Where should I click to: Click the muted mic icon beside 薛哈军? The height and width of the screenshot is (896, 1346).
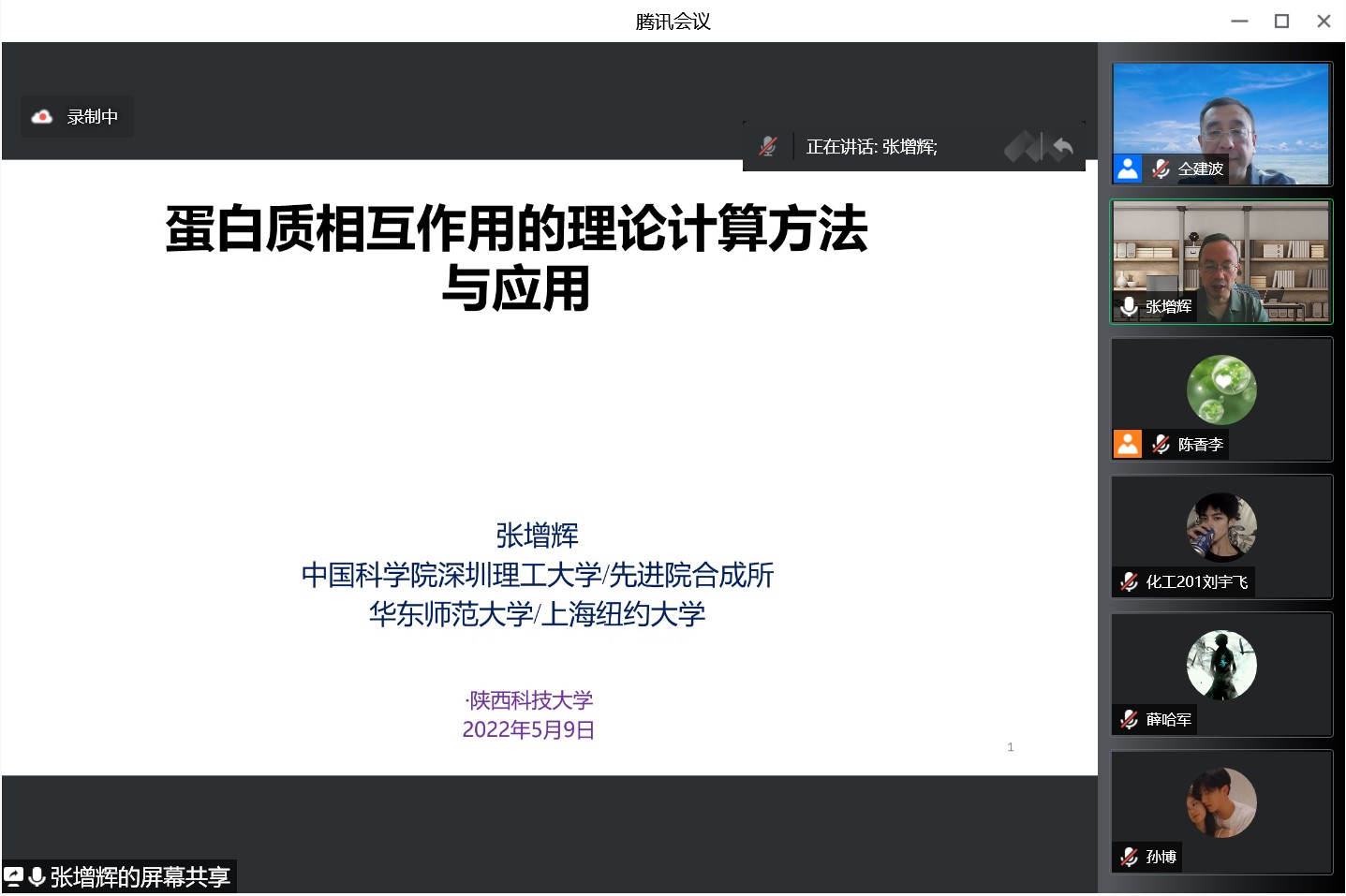[1130, 719]
